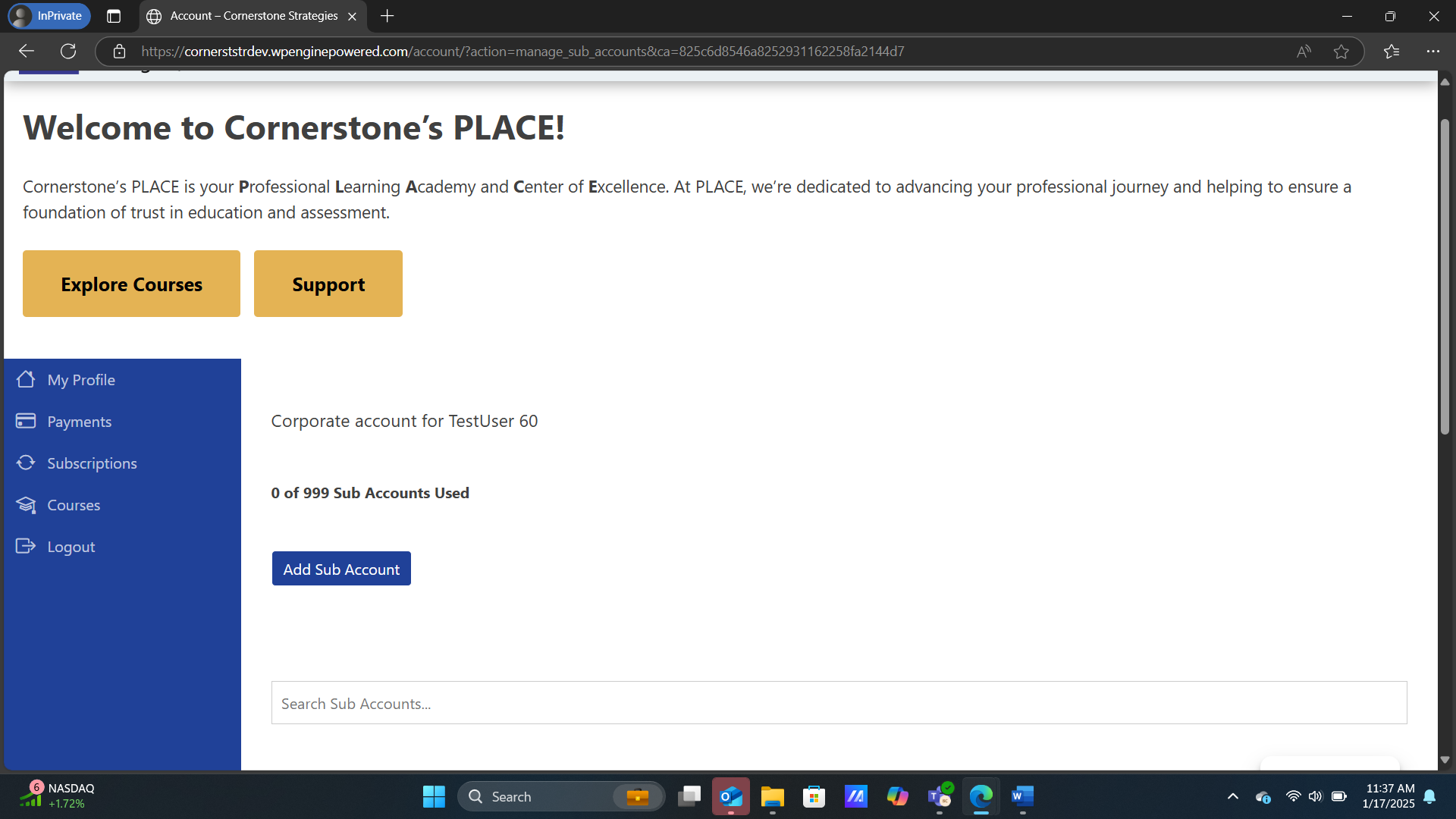Open My Profile using the home icon
The width and height of the screenshot is (1456, 819).
coord(27,379)
